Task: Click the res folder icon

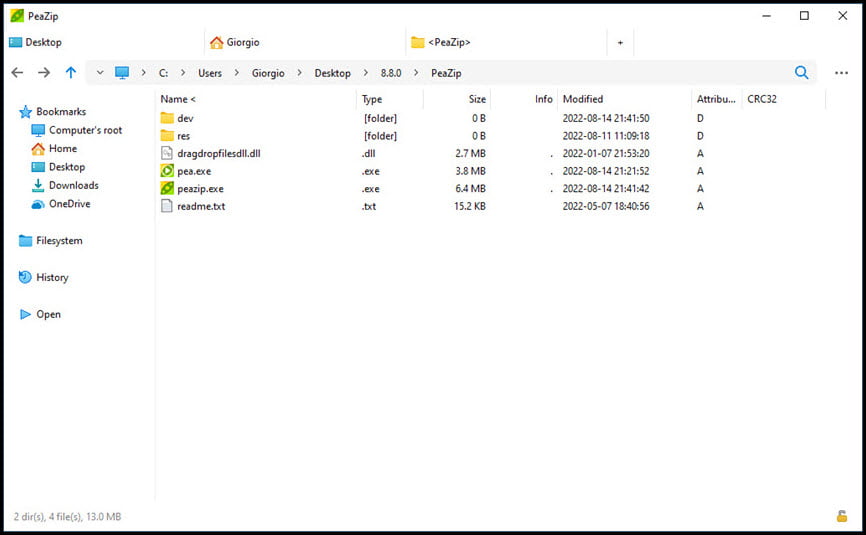Action: pyautogui.click(x=167, y=136)
